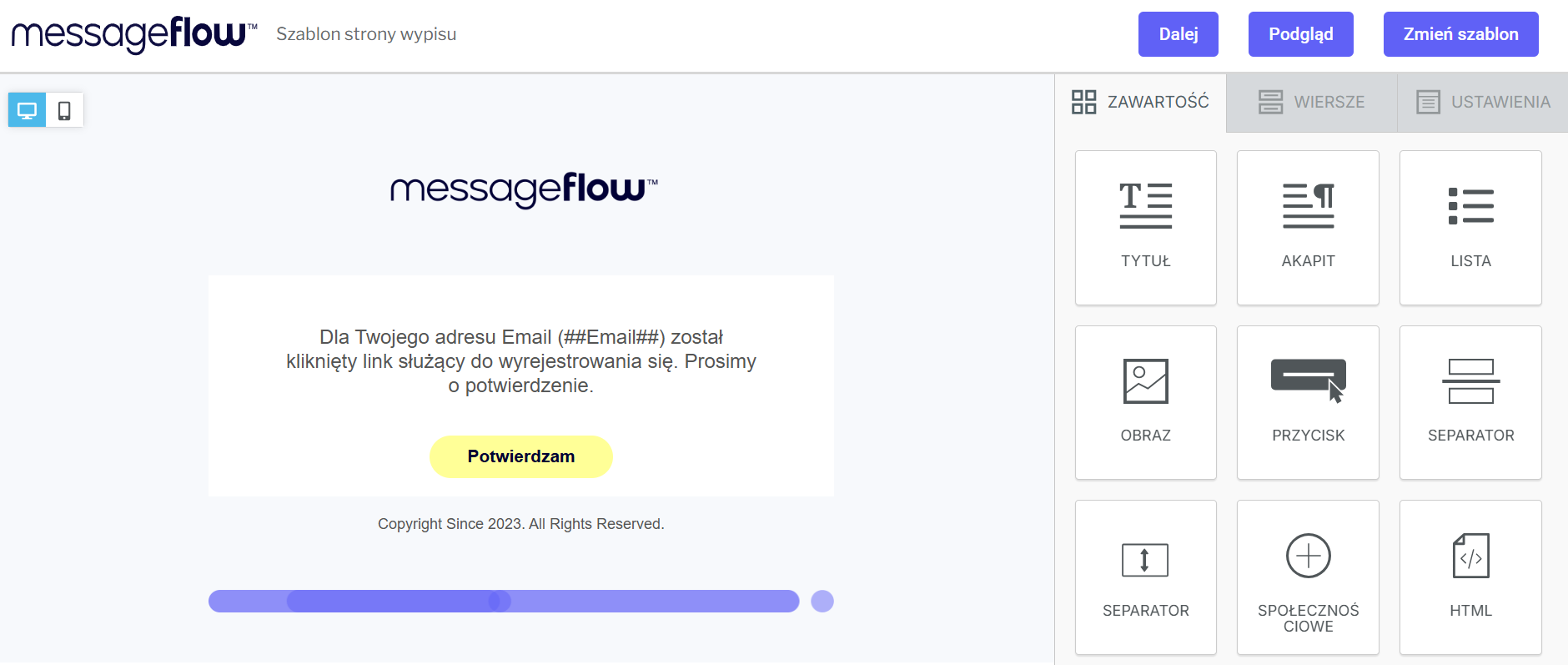
Task: Select the Akapit paragraph block
Action: 1307,227
